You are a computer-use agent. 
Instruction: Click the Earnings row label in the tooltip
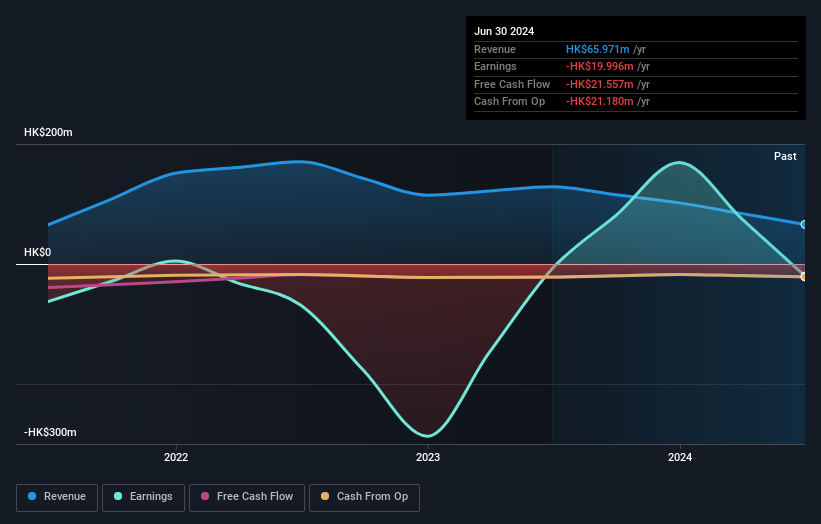[x=495, y=66]
